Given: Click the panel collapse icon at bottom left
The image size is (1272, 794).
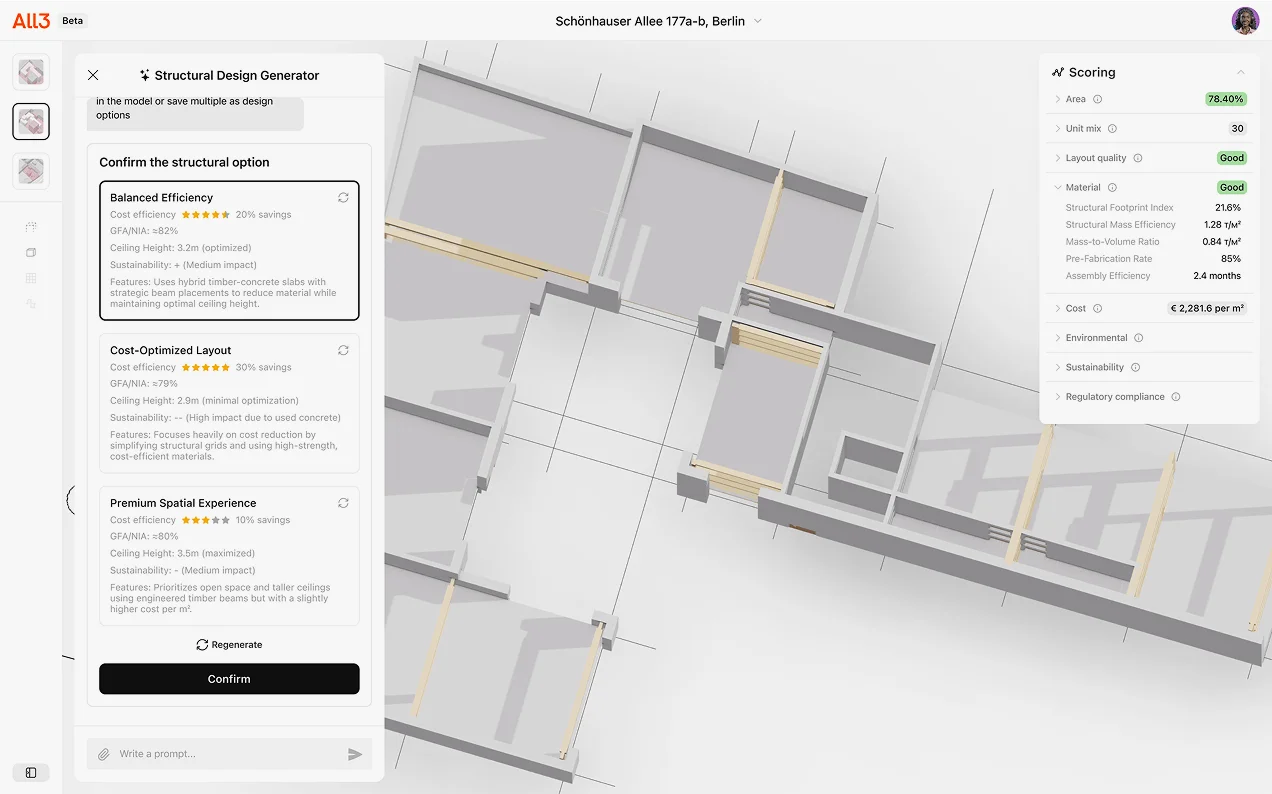Looking at the screenshot, I should 30,772.
